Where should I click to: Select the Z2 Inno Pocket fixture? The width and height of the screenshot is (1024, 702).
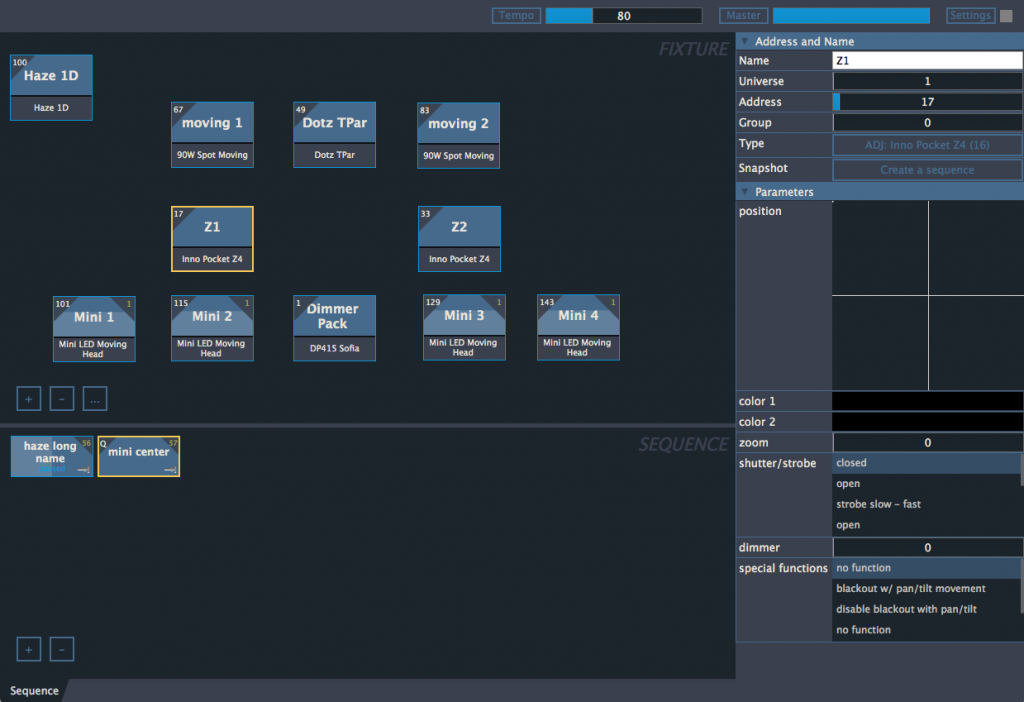[x=459, y=238]
